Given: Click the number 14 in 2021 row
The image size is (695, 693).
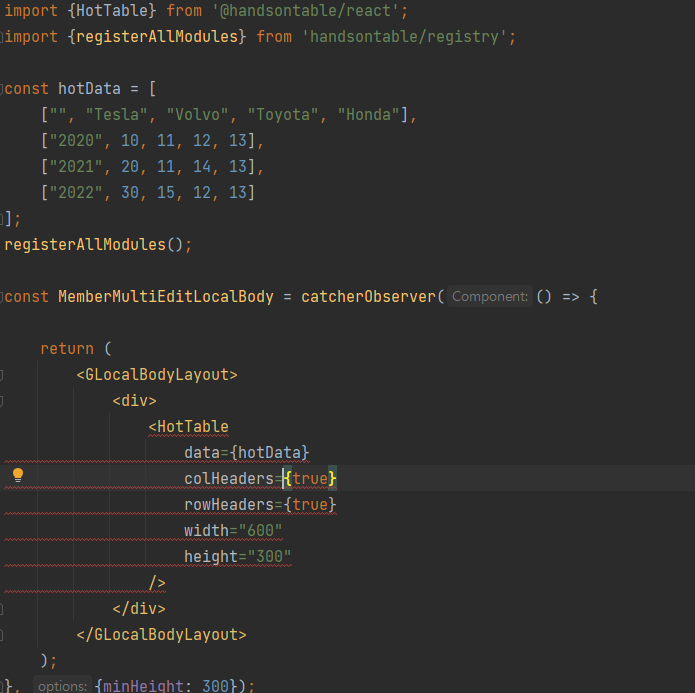Looking at the screenshot, I should coord(202,167).
